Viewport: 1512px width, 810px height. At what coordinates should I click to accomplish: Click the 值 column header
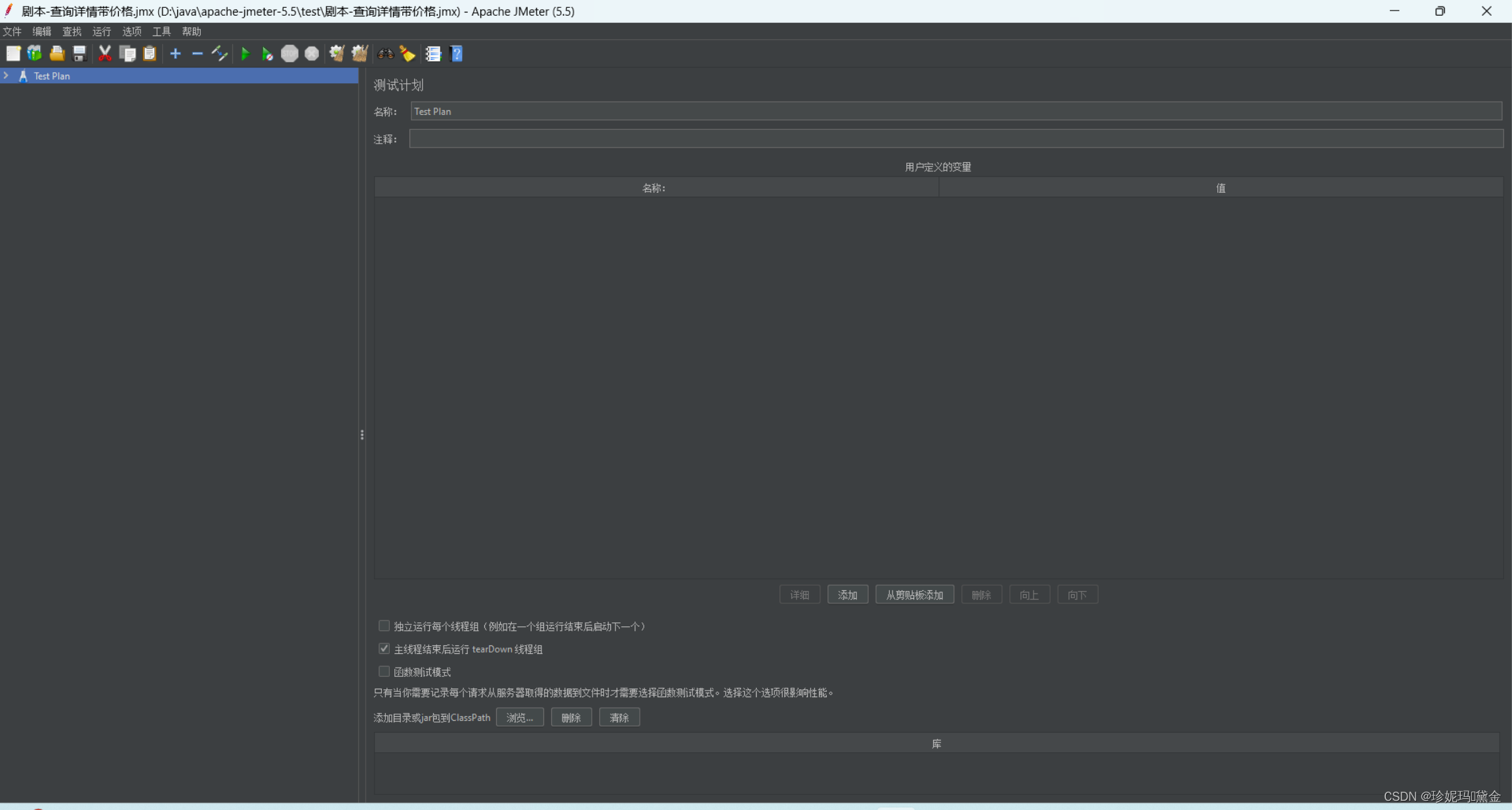point(1221,188)
